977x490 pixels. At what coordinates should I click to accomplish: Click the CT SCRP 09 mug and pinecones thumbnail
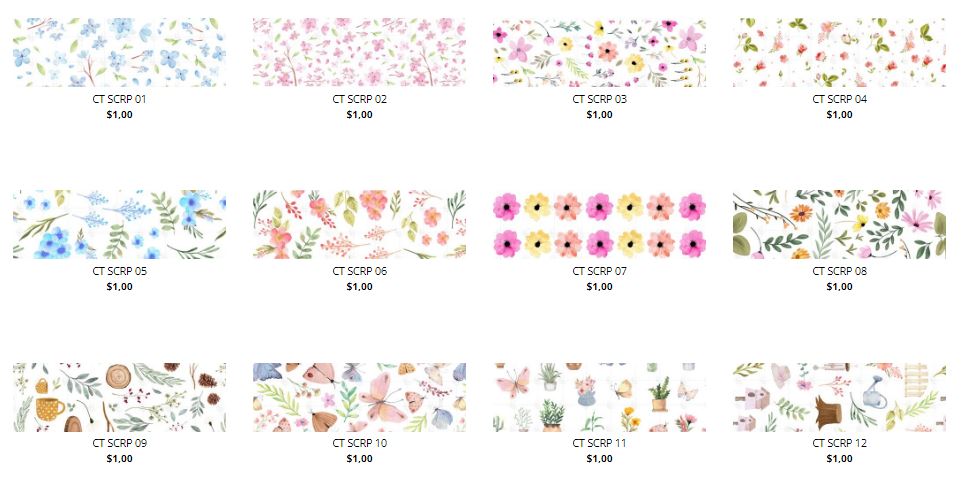pyautogui.click(x=120, y=397)
